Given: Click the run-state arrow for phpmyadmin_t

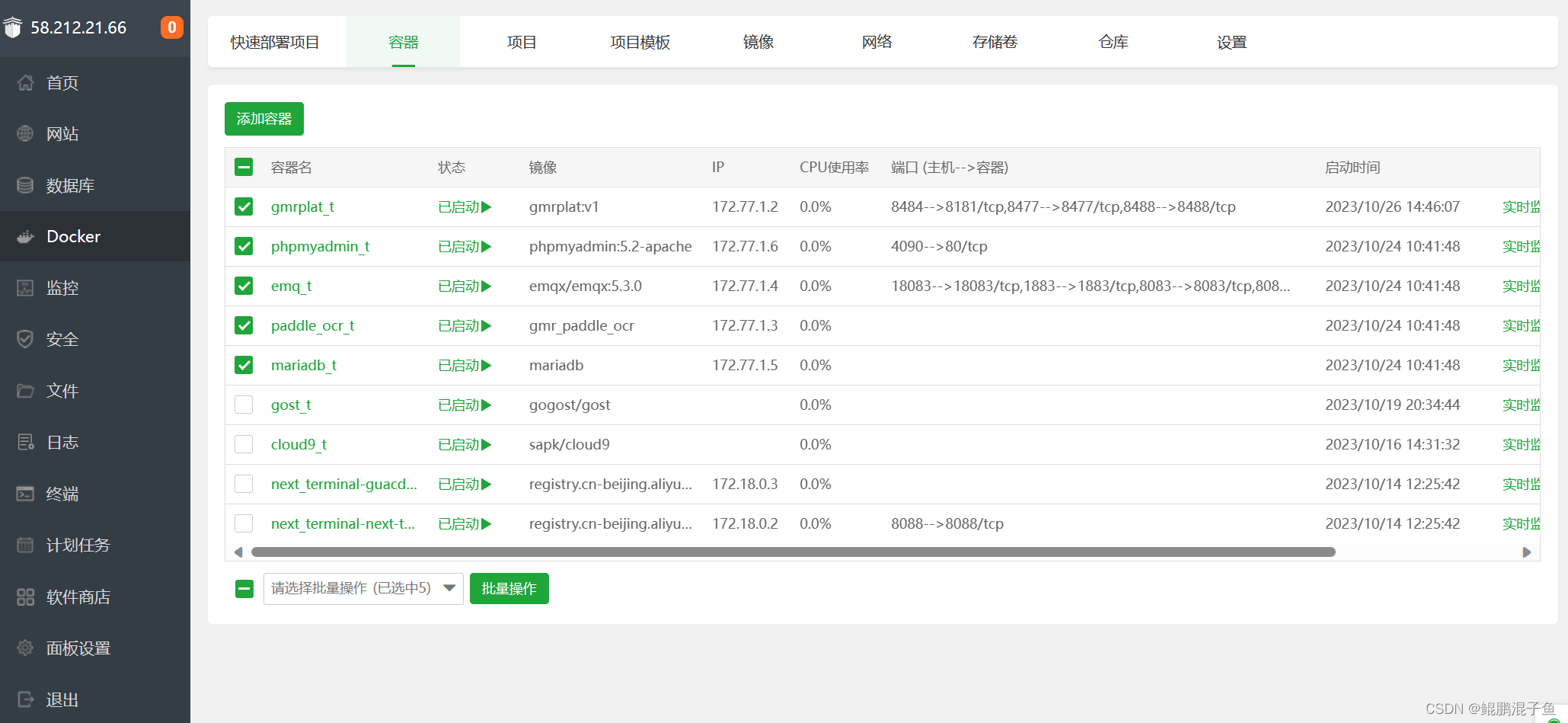Looking at the screenshot, I should tap(487, 247).
